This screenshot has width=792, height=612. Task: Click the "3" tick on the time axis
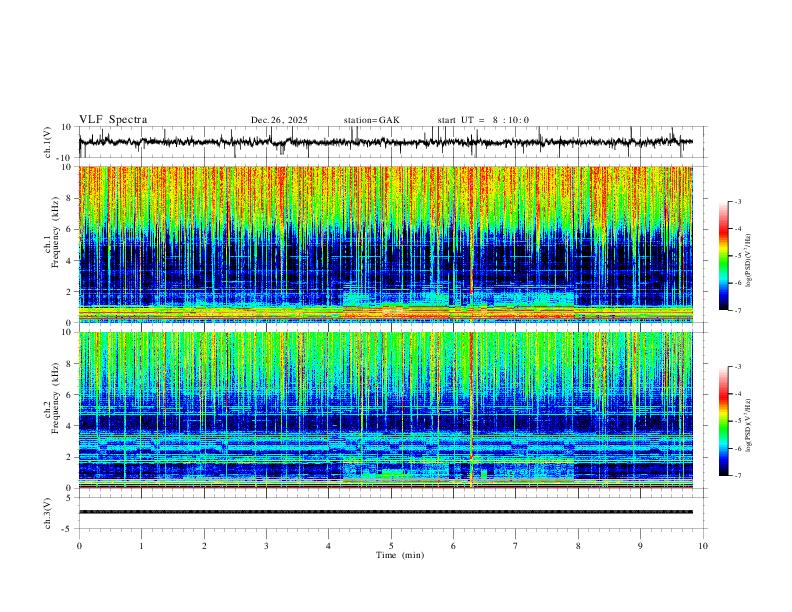pos(266,546)
